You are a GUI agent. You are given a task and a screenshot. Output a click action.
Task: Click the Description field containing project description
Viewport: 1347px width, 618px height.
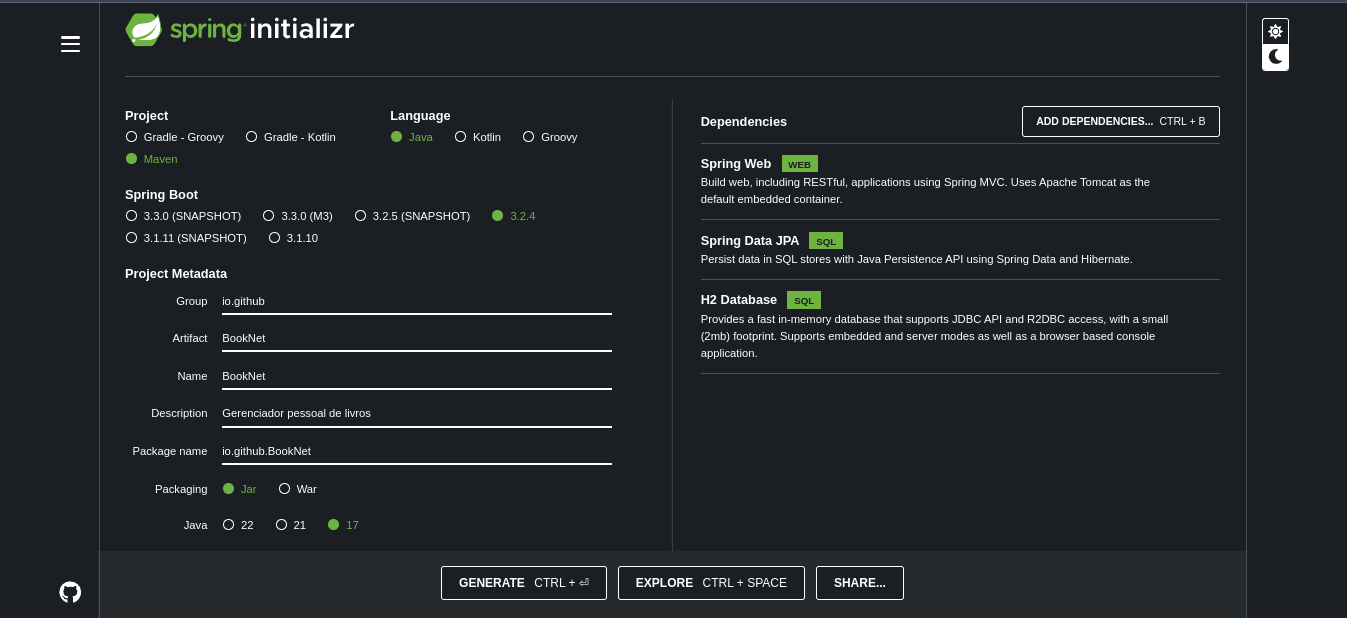[x=417, y=413]
